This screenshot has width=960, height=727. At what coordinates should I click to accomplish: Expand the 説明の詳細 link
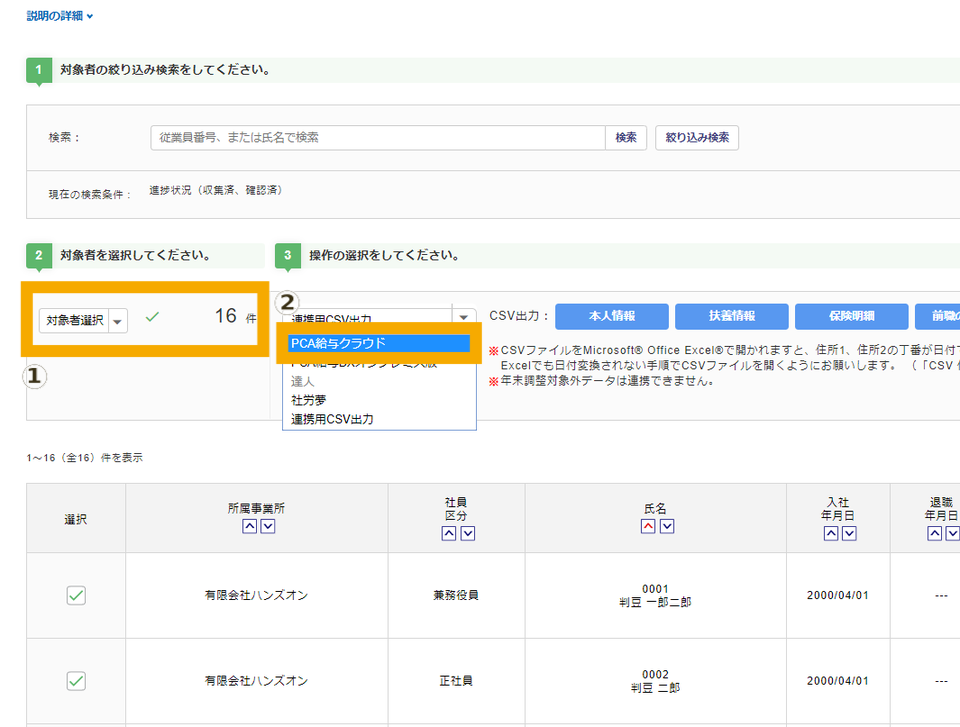(x=59, y=16)
